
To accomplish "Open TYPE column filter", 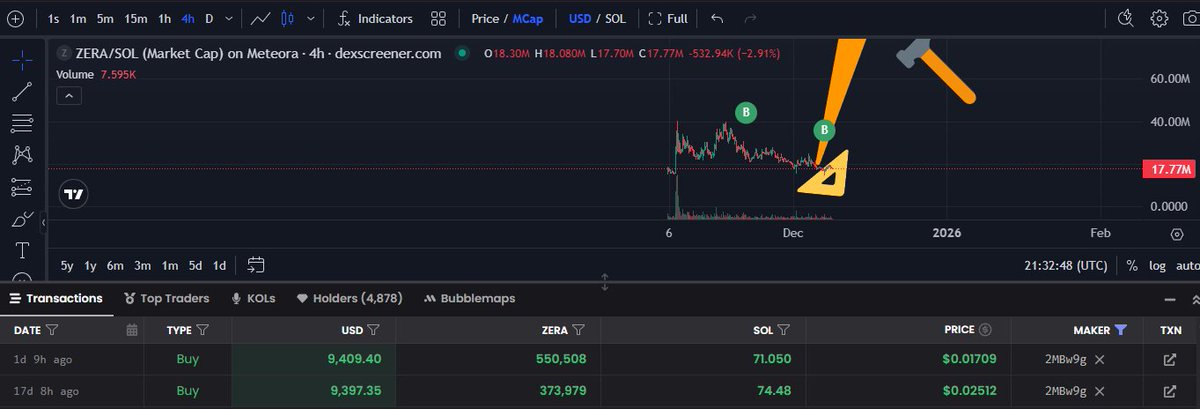I will pyautogui.click(x=203, y=329).
